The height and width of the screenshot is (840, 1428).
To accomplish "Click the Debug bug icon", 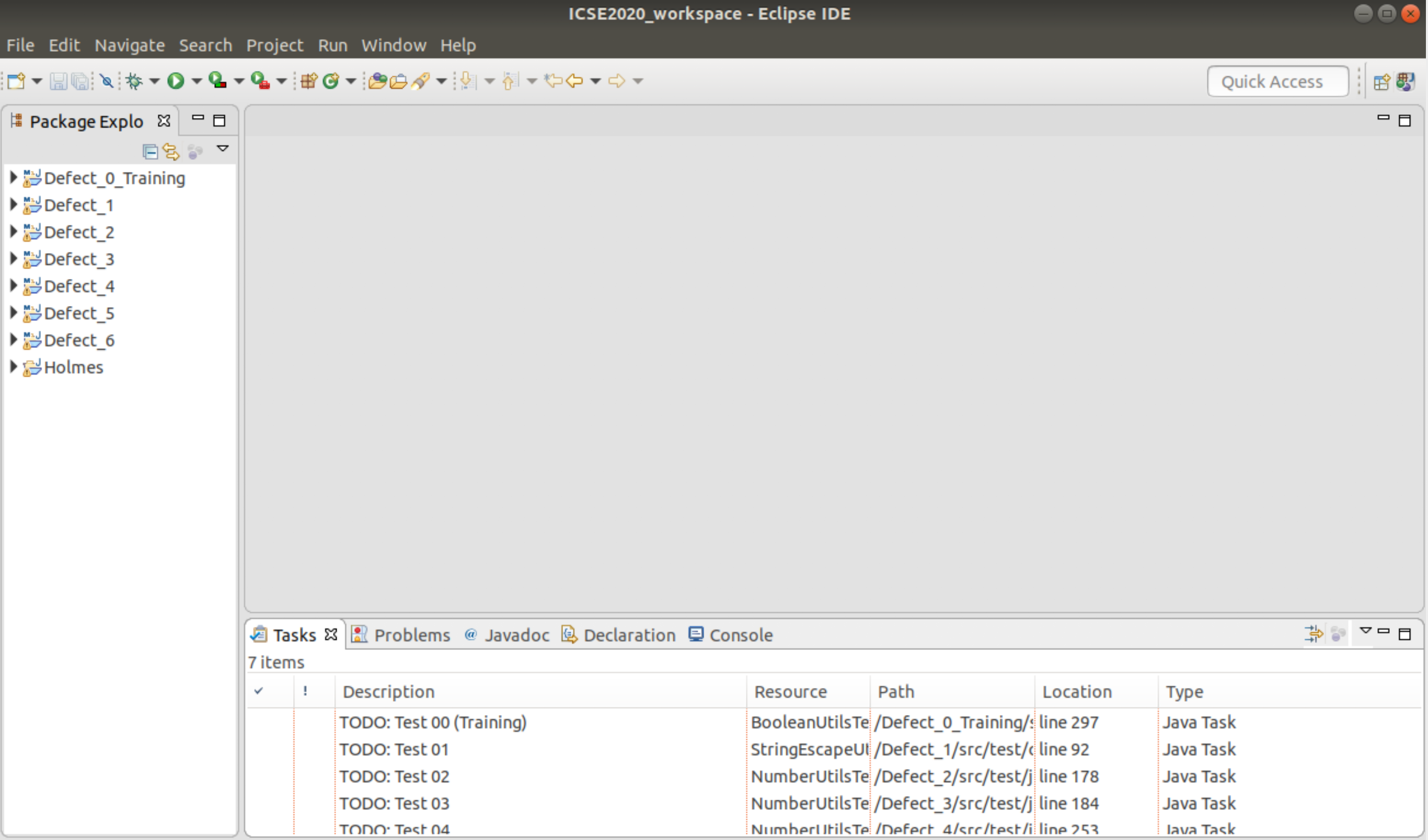I will (x=134, y=81).
